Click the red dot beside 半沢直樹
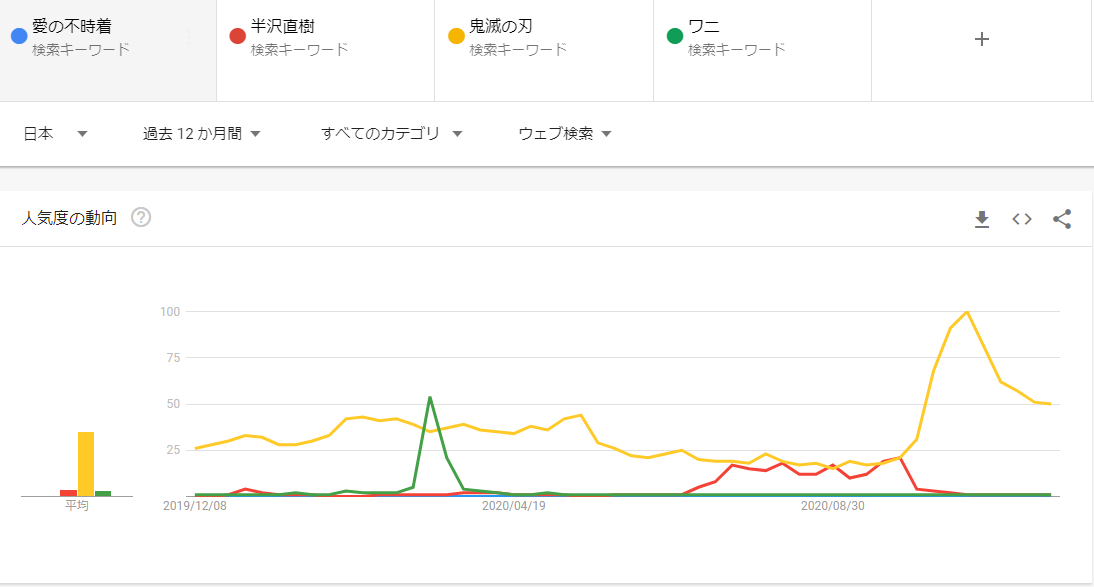The image size is (1094, 587). tap(237, 37)
